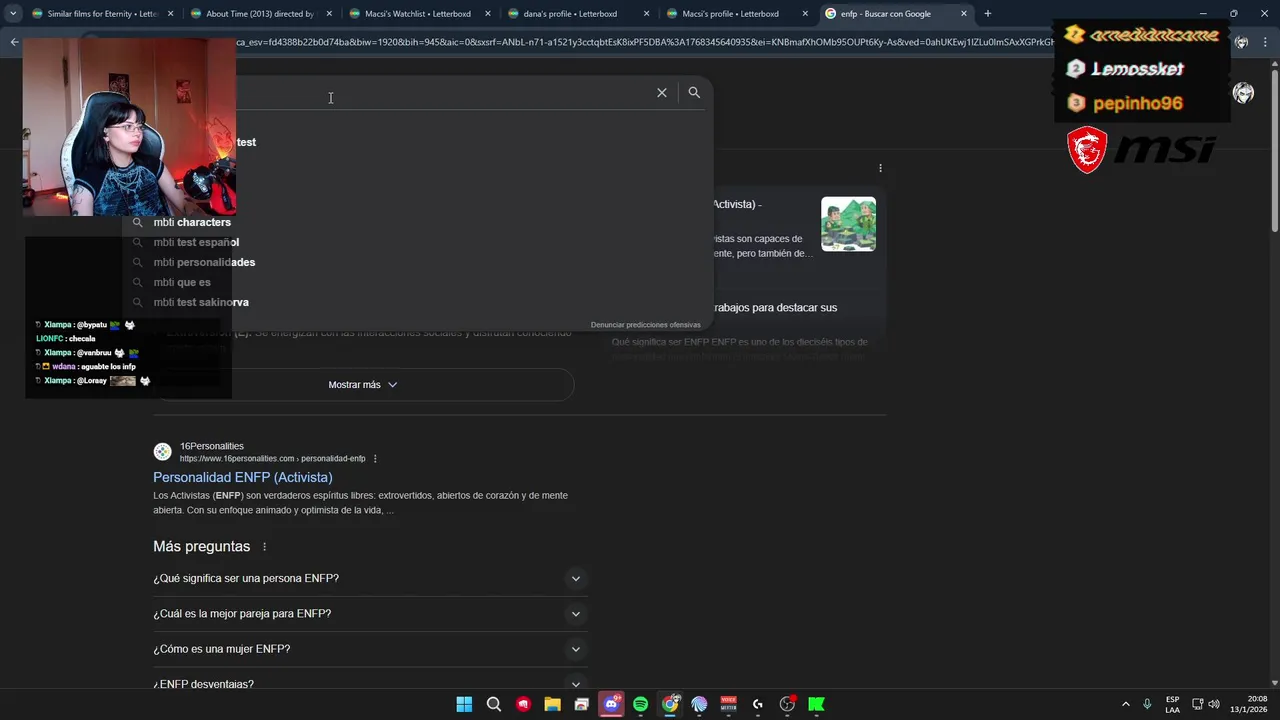
Task: Open the 16personalities.com URL breadcrumb
Action: pos(272,459)
